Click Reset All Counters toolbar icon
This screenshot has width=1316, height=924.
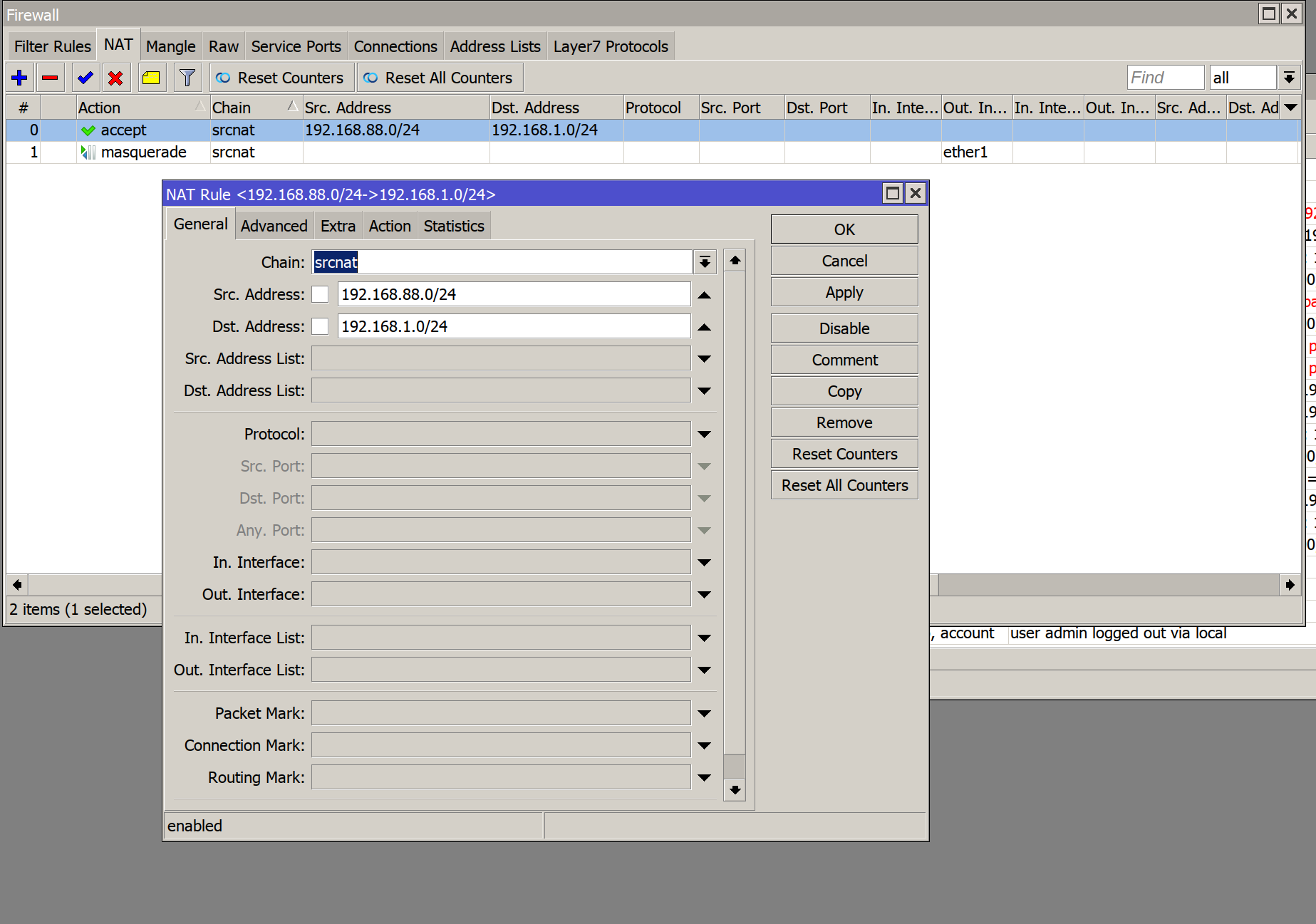(439, 77)
